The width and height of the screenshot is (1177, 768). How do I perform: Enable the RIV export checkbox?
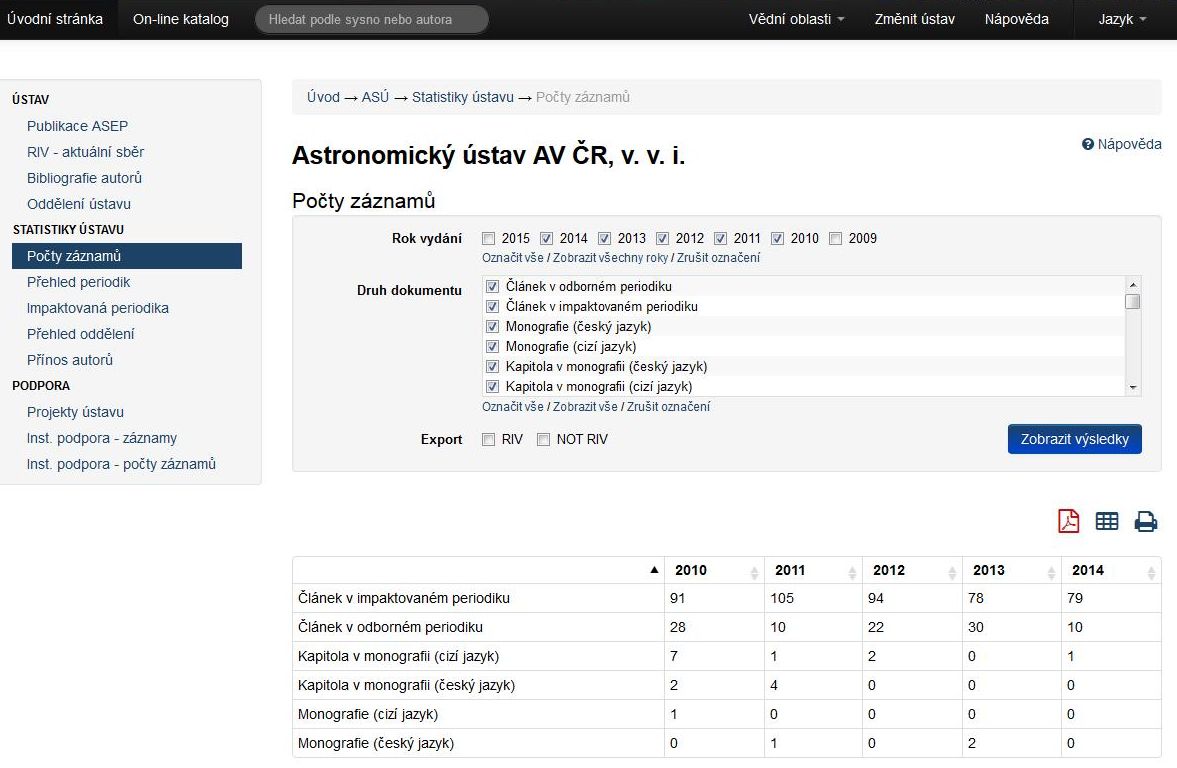[489, 440]
